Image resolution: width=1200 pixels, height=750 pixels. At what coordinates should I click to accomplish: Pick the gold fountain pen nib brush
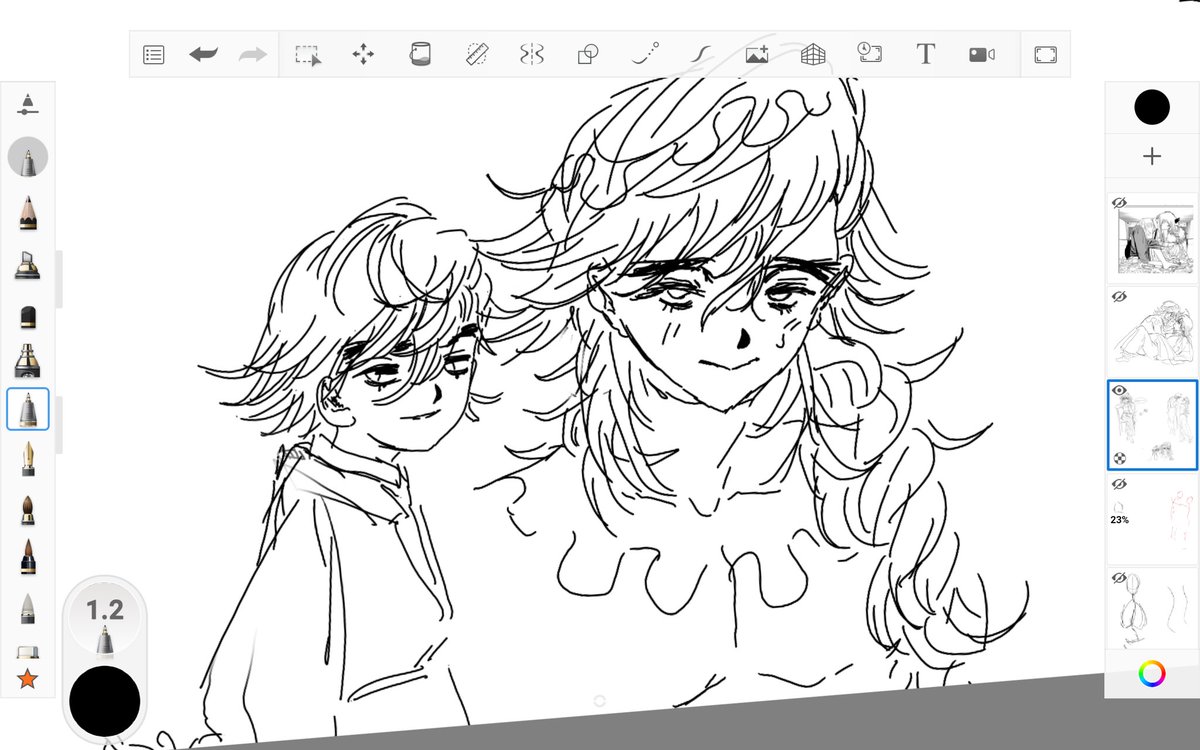pyautogui.click(x=28, y=459)
